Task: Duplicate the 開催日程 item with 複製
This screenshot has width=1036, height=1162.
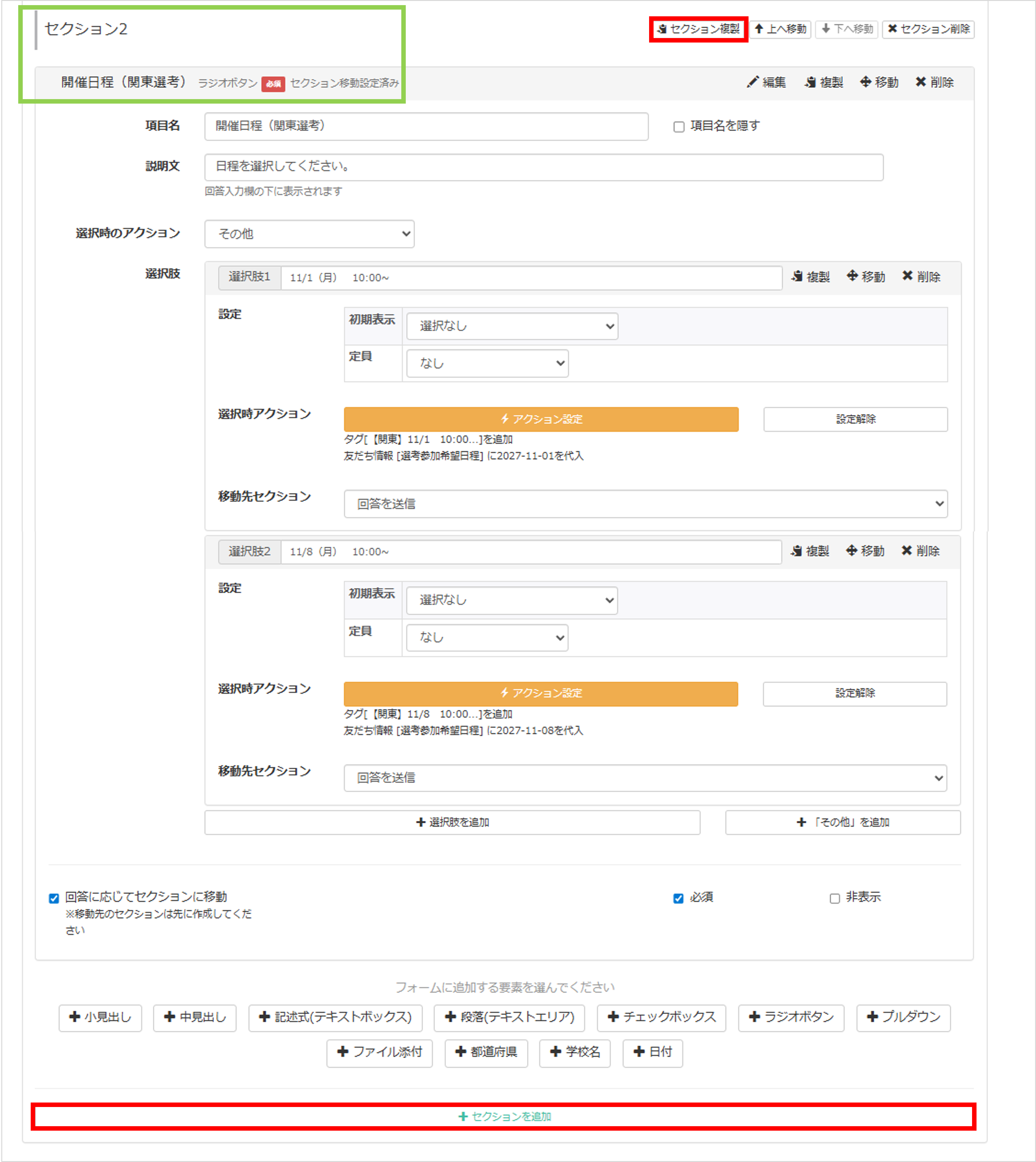Action: (x=824, y=82)
